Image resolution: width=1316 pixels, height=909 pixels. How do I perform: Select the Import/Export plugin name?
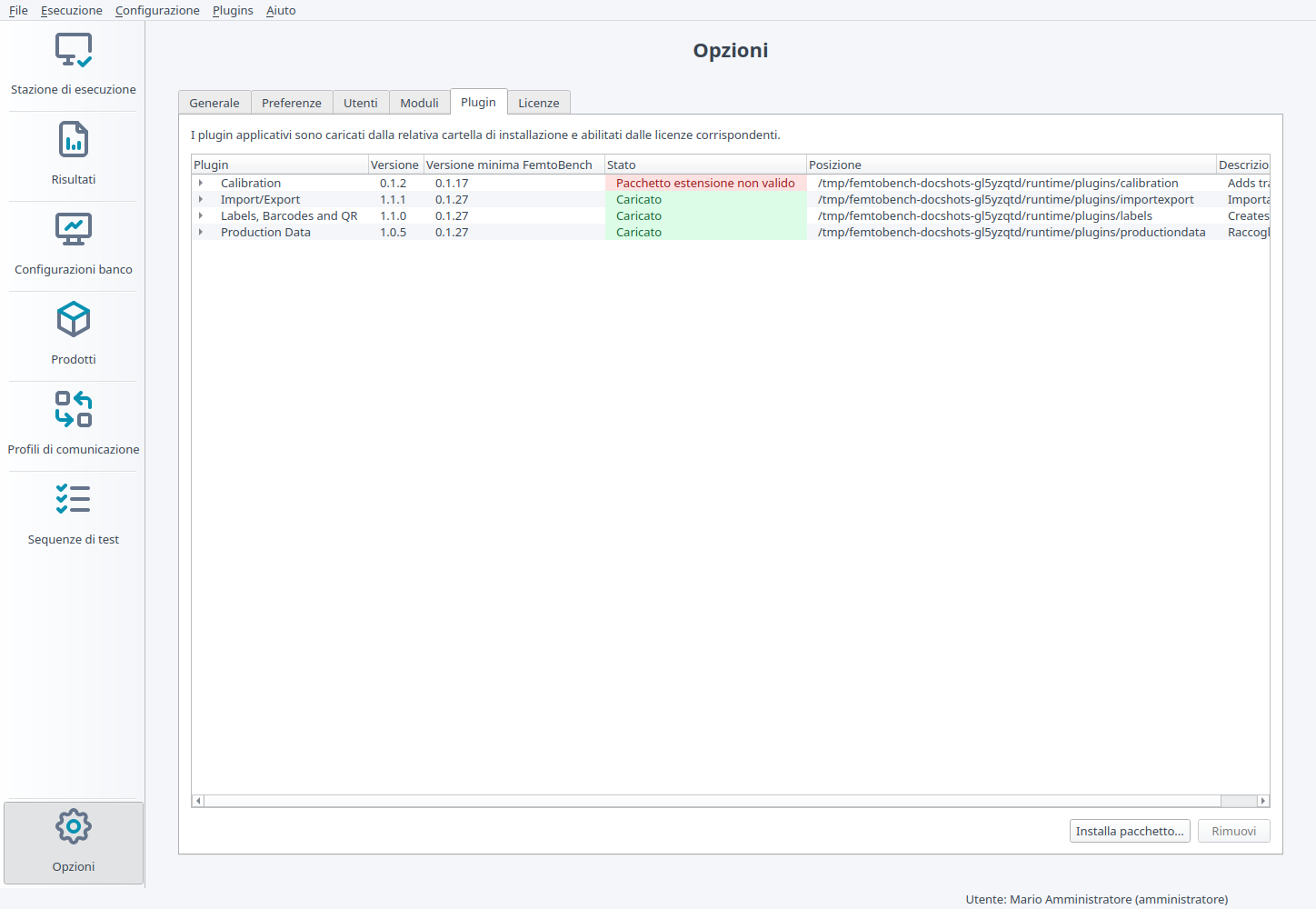tap(260, 199)
